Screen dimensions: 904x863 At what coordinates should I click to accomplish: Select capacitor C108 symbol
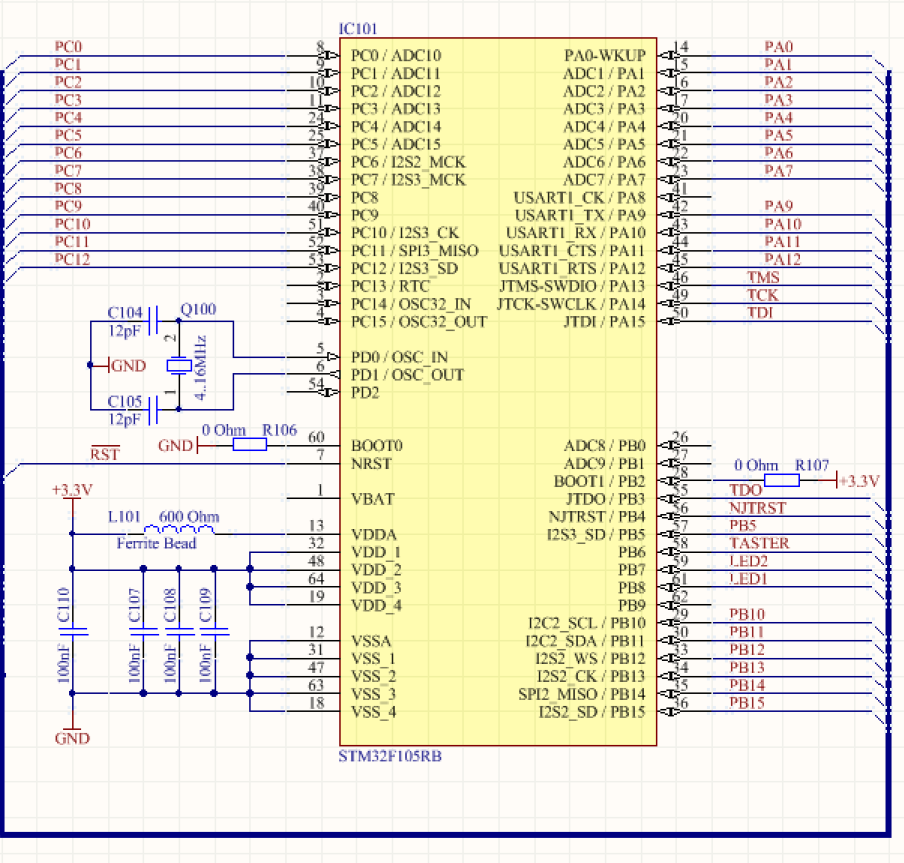coord(179,631)
